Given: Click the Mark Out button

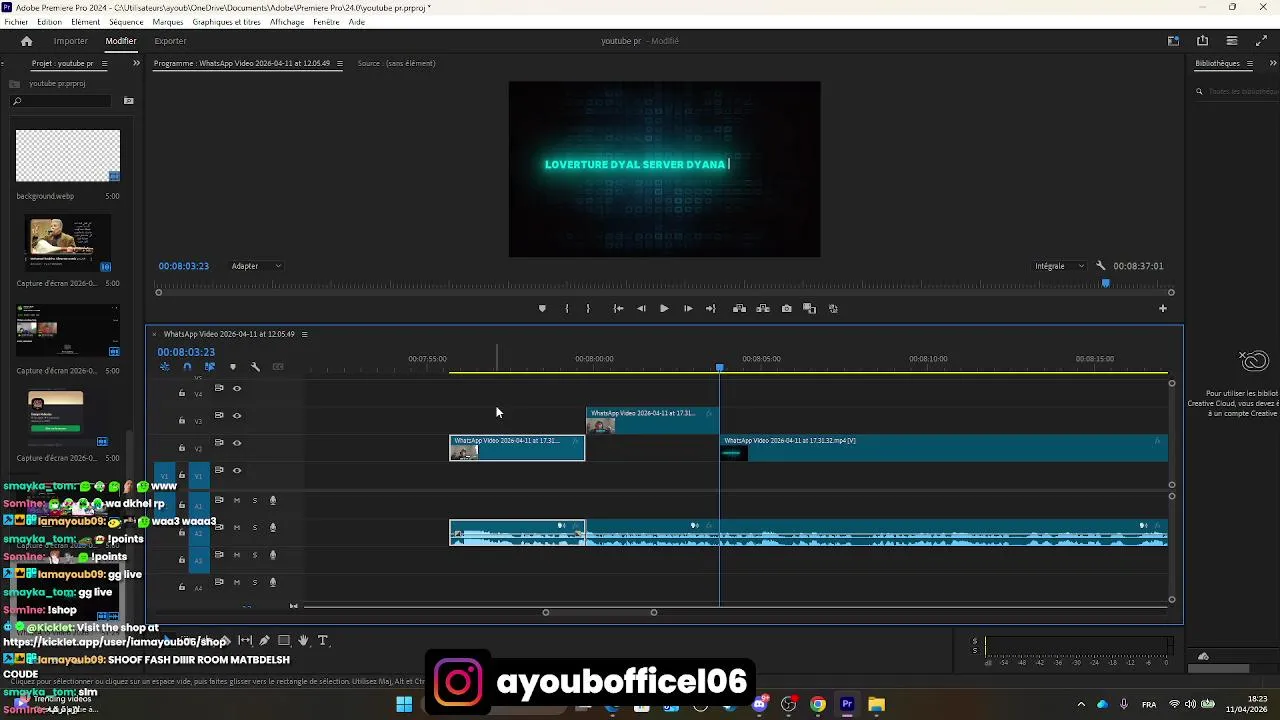Looking at the screenshot, I should click(588, 308).
